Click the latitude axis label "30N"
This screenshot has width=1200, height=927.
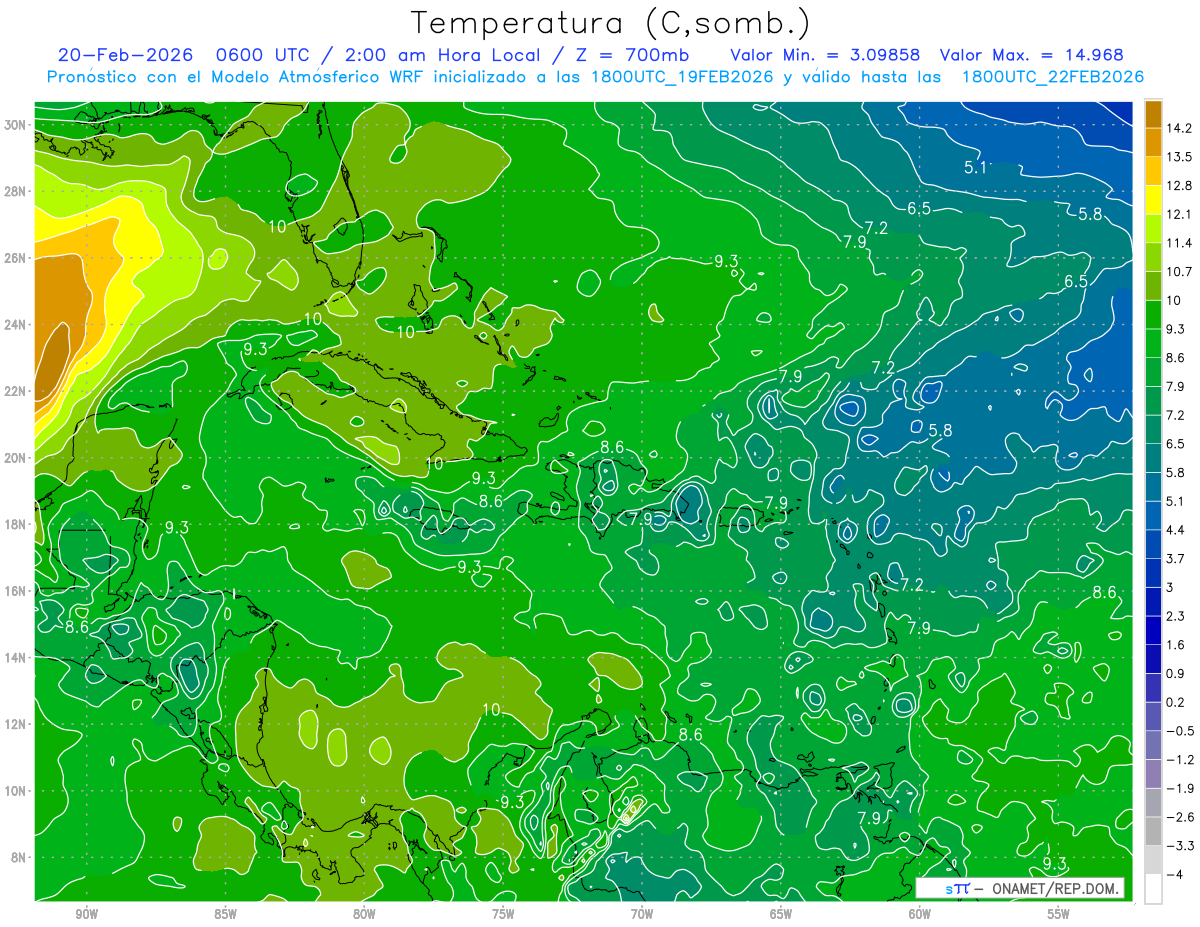coord(16,124)
